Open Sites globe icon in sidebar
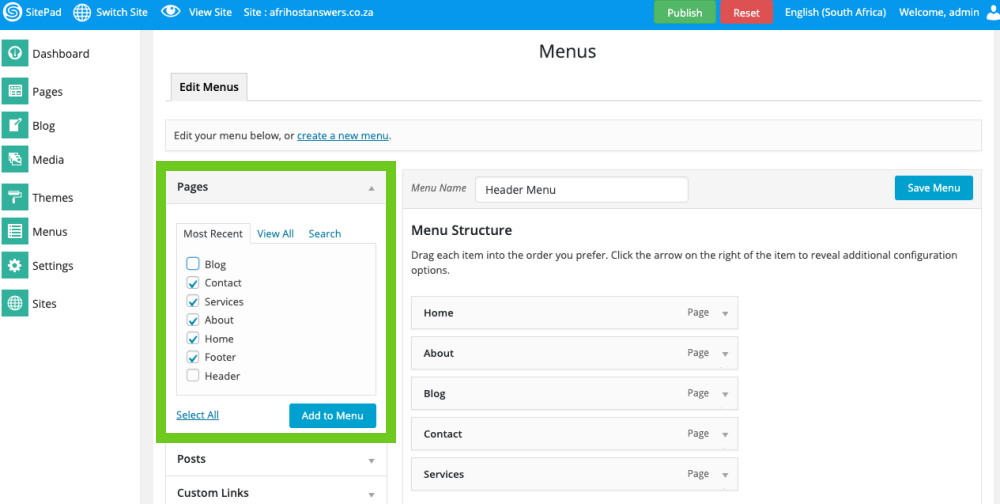This screenshot has width=1000, height=504. (15, 303)
